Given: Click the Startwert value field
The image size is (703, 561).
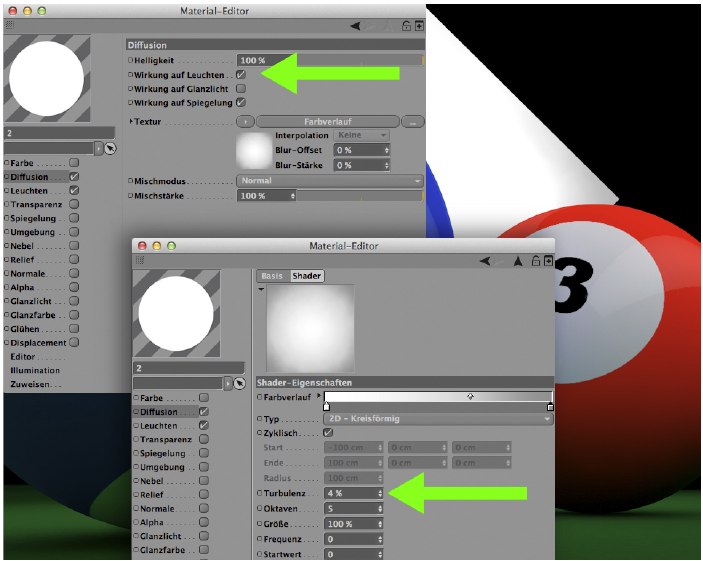Looking at the screenshot, I should click(353, 554).
